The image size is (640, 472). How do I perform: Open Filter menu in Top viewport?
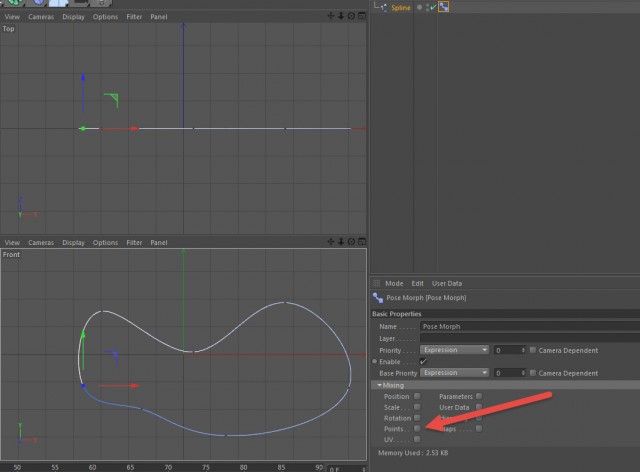pos(134,17)
